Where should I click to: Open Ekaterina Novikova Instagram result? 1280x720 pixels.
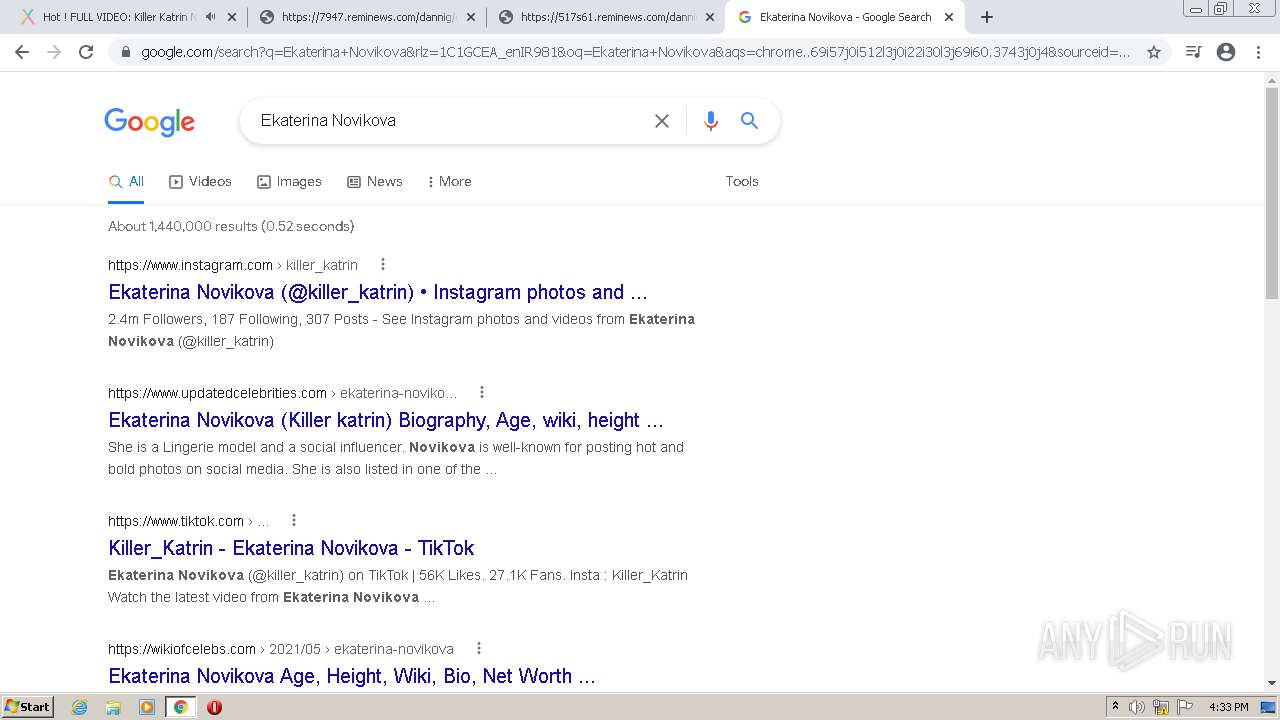pos(378,293)
